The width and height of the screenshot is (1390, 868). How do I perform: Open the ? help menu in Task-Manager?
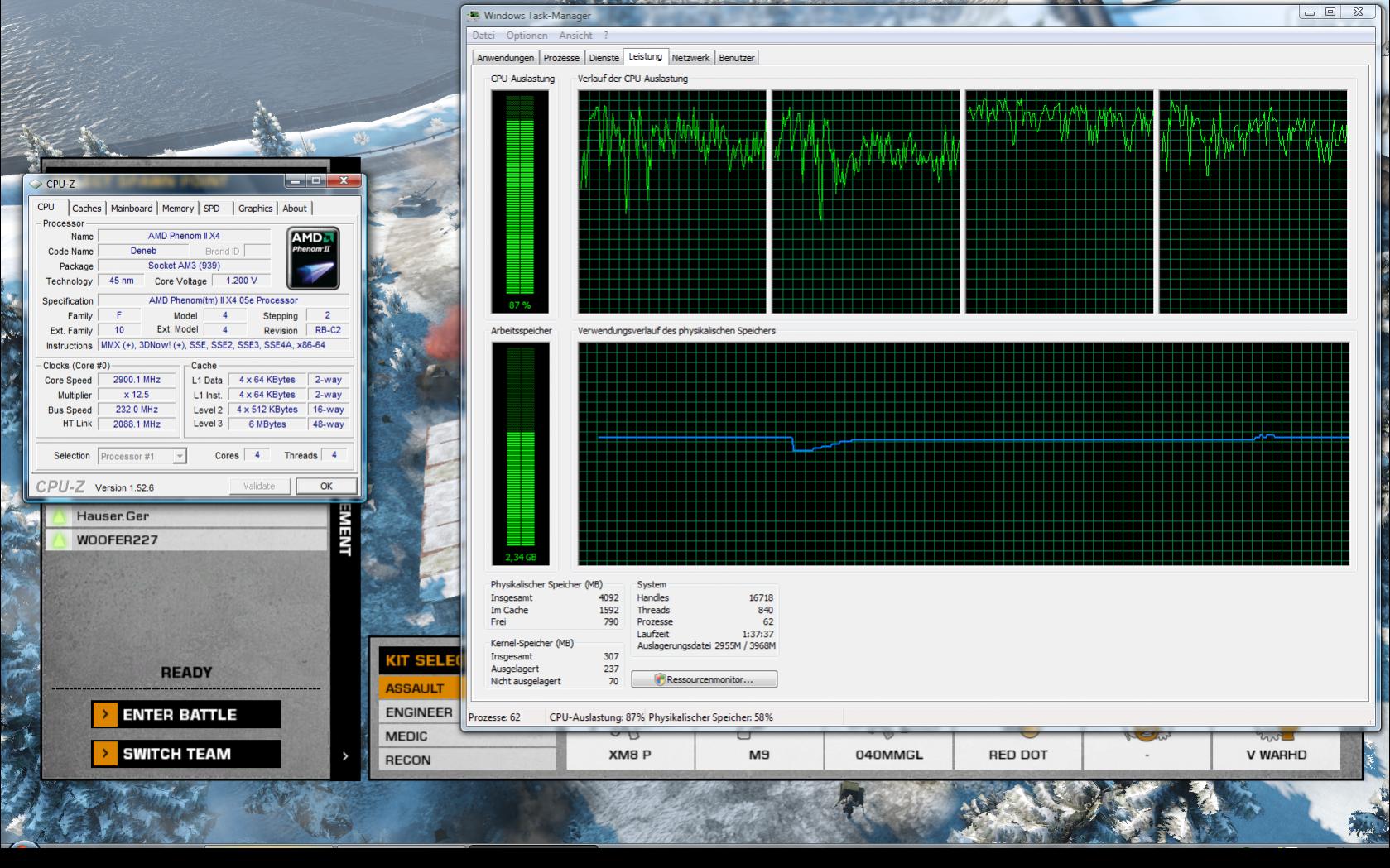(606, 36)
